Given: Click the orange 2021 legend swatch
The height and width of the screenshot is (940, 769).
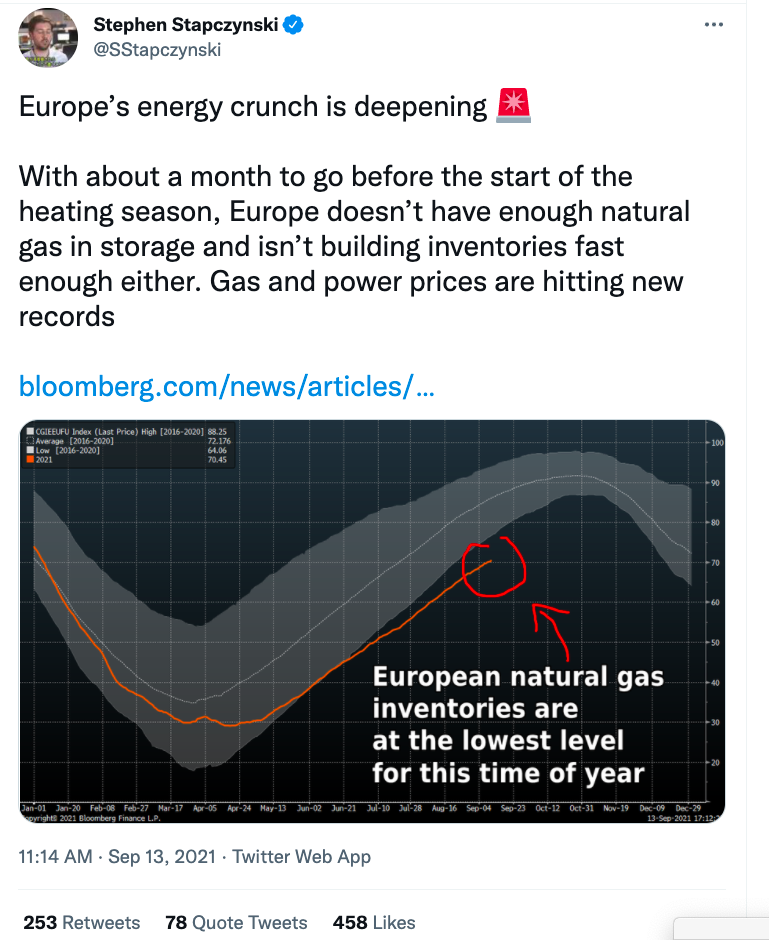Looking at the screenshot, I should click(x=29, y=460).
